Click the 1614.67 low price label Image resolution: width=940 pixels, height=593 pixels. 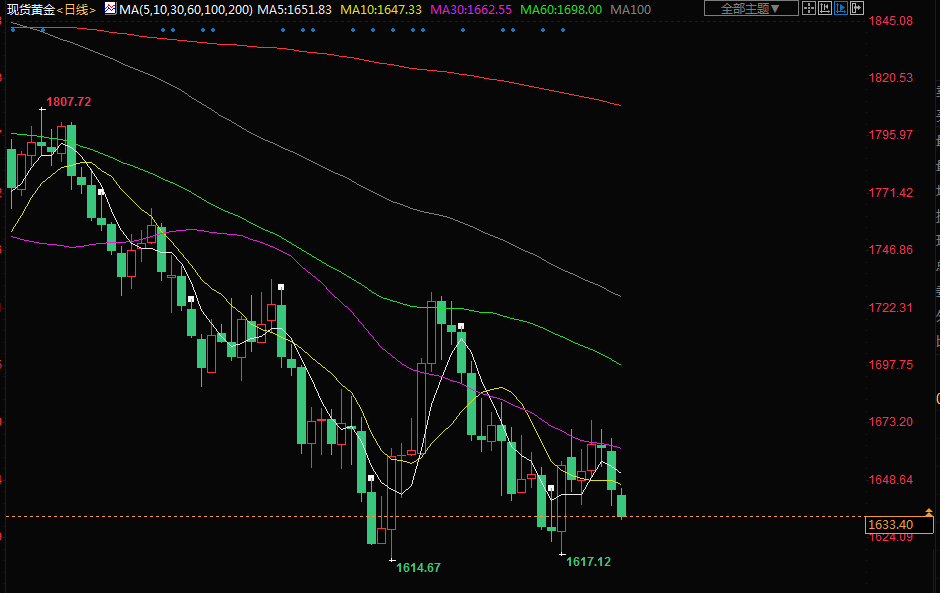[x=418, y=568]
